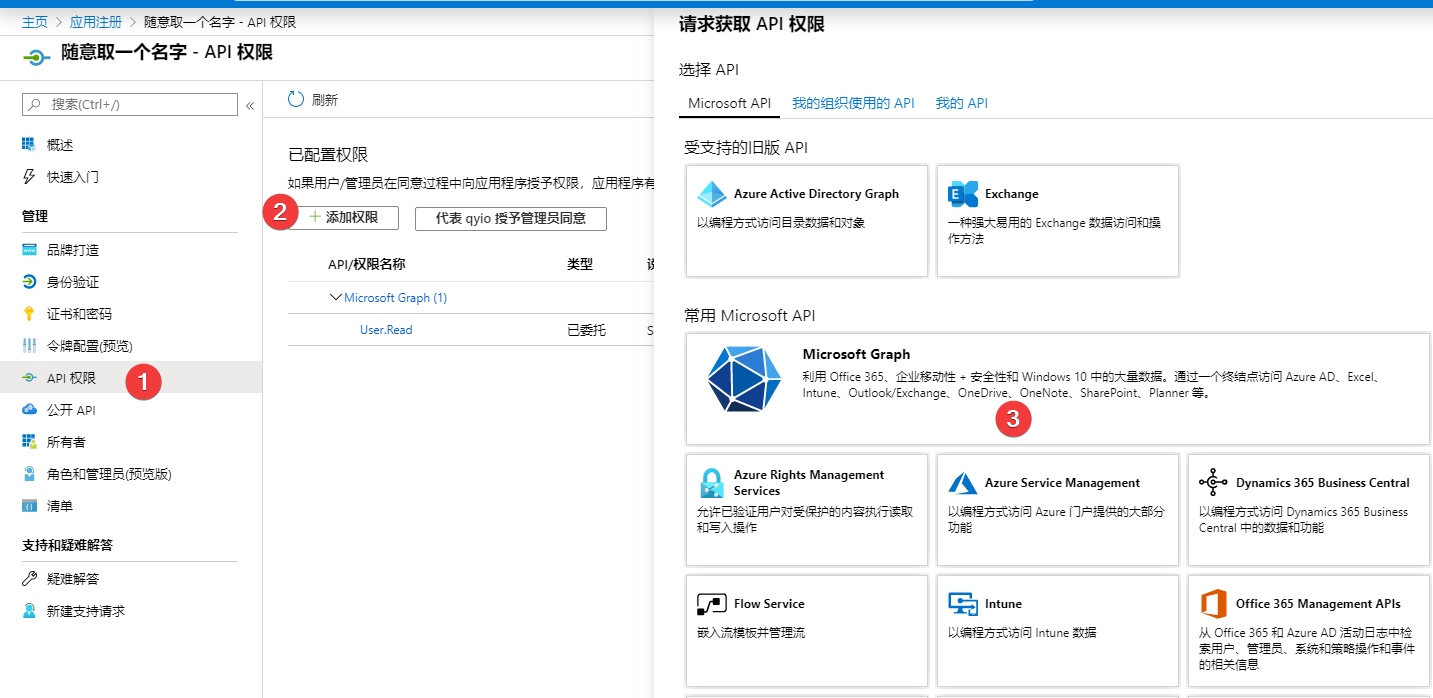
Task: Click the 应用注册 breadcrumb link
Action: (96, 22)
